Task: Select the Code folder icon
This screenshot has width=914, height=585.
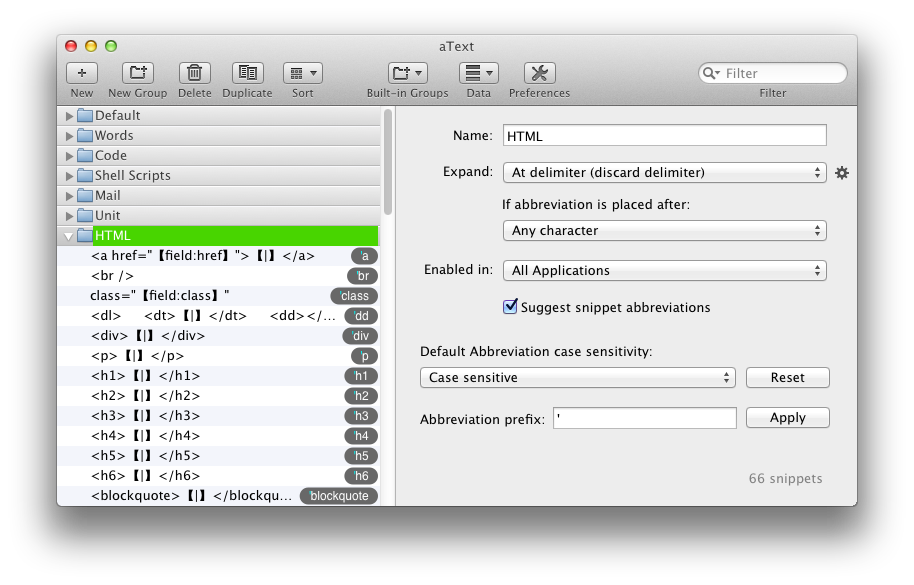Action: pyautogui.click(x=85, y=156)
